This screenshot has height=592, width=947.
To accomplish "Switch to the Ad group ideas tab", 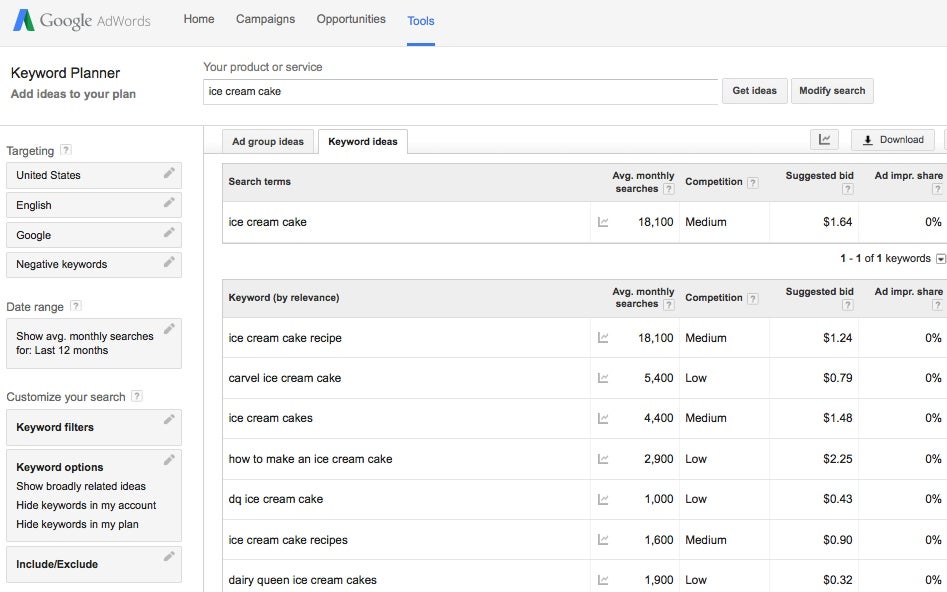I will pyautogui.click(x=268, y=142).
